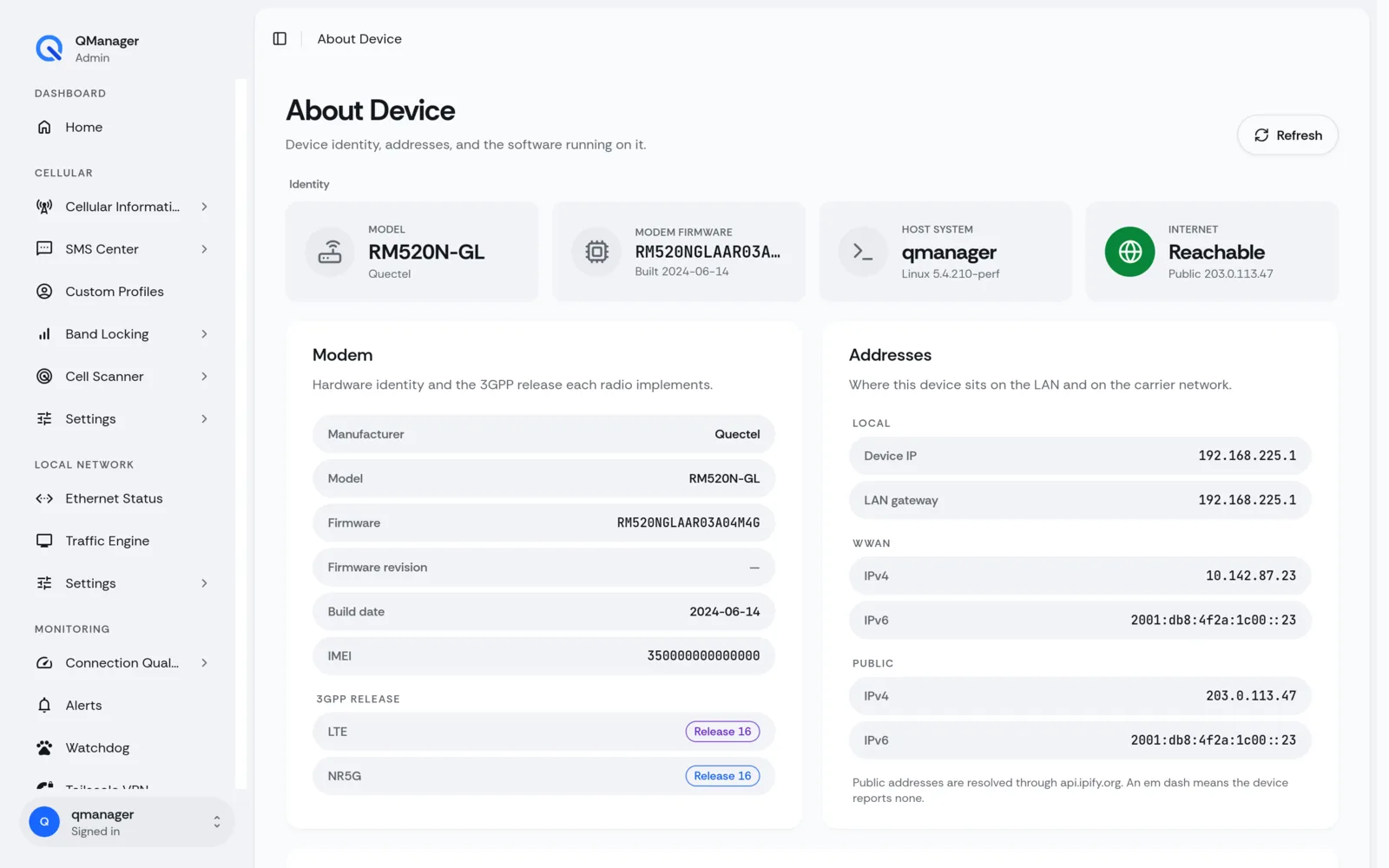Click the Alerts bell icon

click(x=44, y=706)
